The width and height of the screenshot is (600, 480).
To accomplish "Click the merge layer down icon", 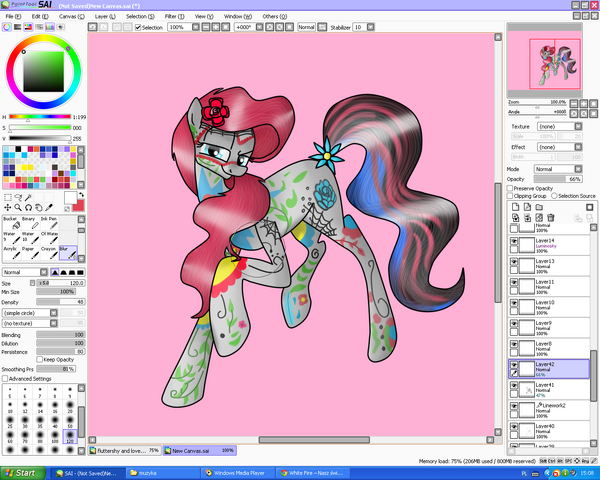I will 527,218.
